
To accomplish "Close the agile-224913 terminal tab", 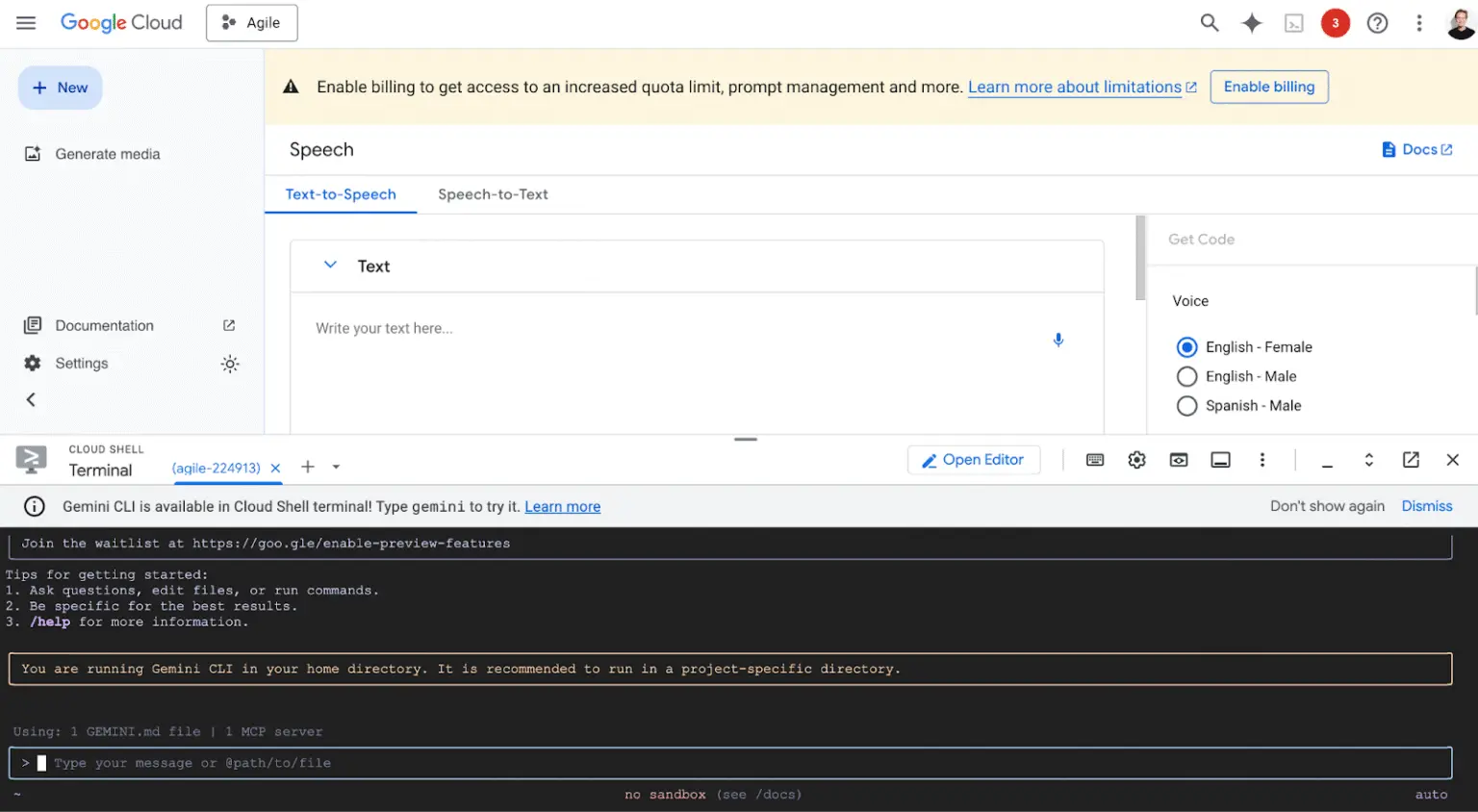I will click(275, 469).
